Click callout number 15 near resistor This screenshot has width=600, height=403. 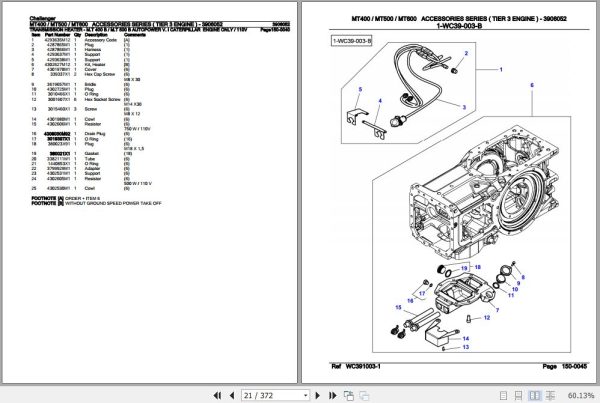(x=398, y=307)
